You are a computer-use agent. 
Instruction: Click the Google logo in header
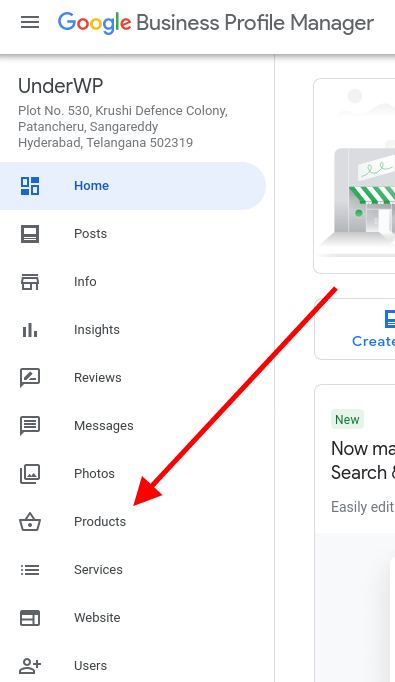tap(94, 23)
